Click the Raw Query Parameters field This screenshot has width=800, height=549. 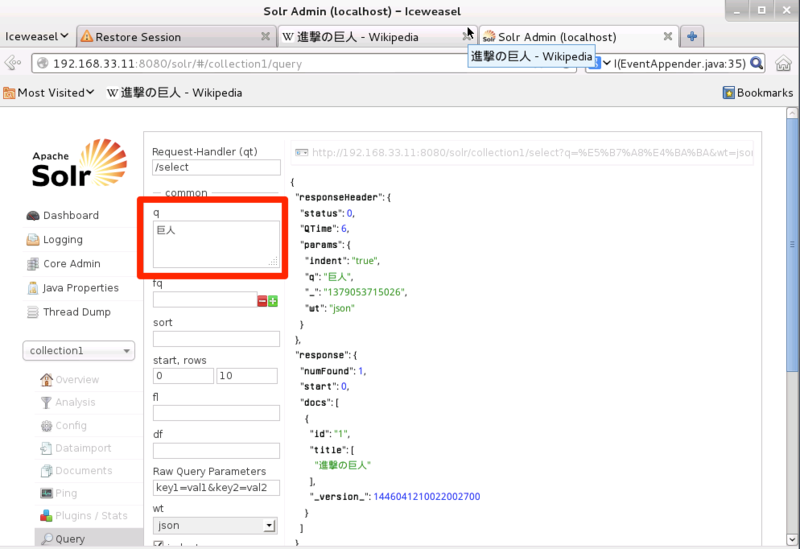coord(216,488)
